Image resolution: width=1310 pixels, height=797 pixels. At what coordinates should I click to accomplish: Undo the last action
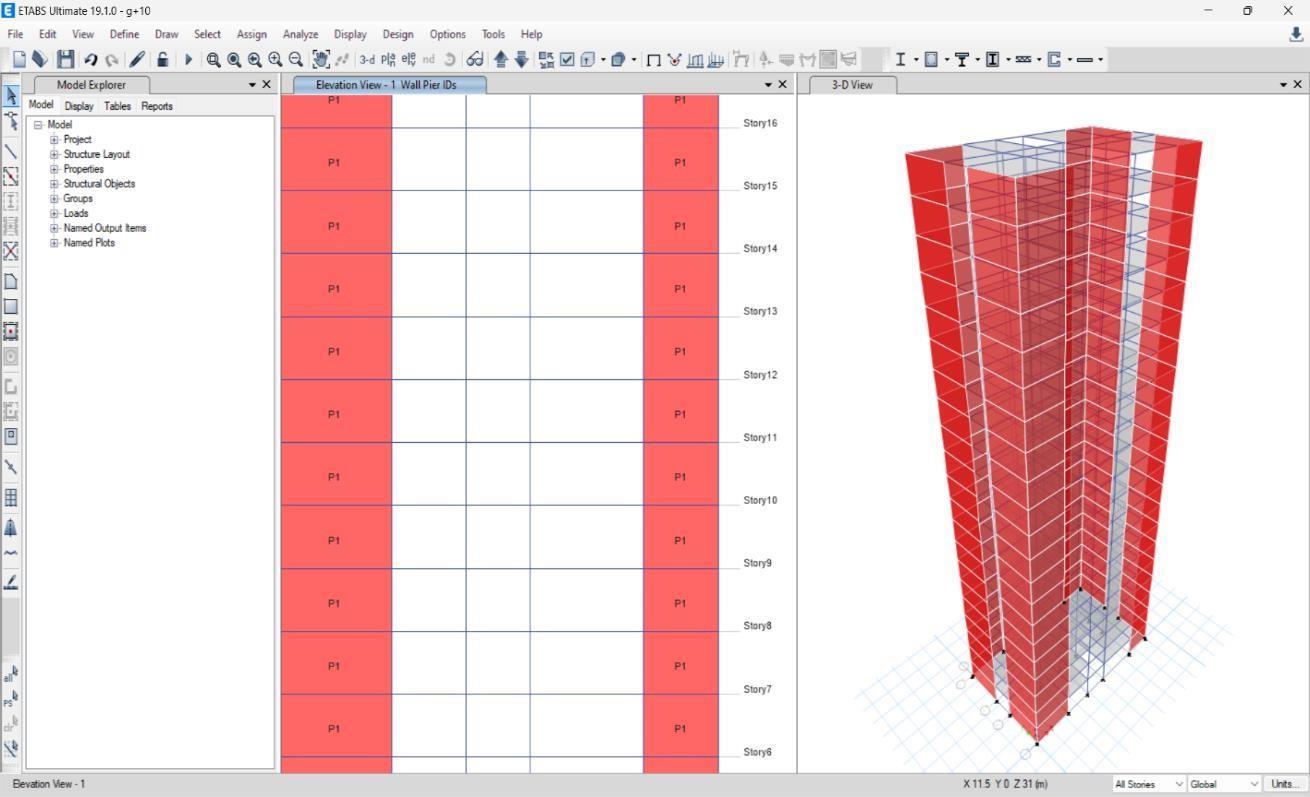[x=91, y=60]
